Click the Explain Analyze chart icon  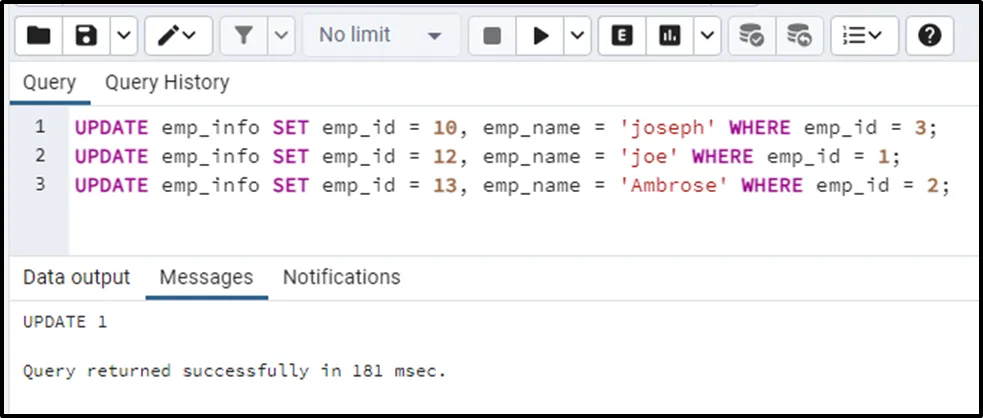coord(669,36)
